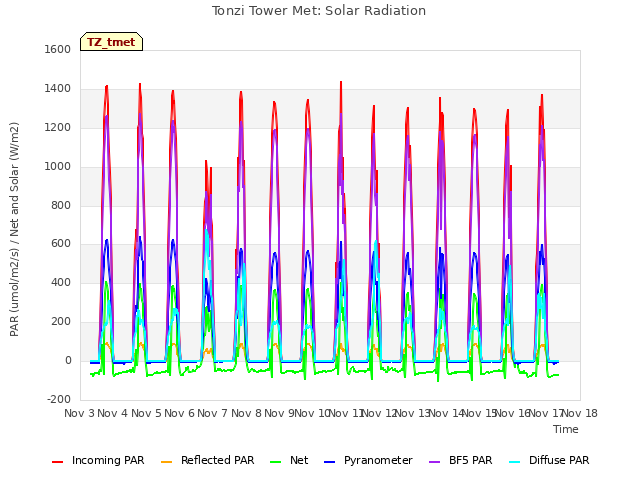Click the 1400 y-axis tick label
The image size is (640, 480).
click(x=58, y=89)
